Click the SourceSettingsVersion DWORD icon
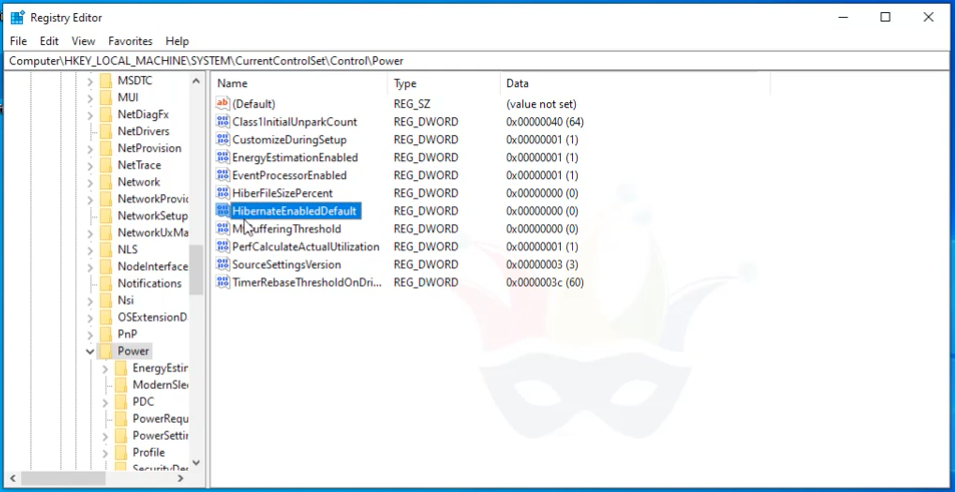The height and width of the screenshot is (492, 955). point(223,264)
